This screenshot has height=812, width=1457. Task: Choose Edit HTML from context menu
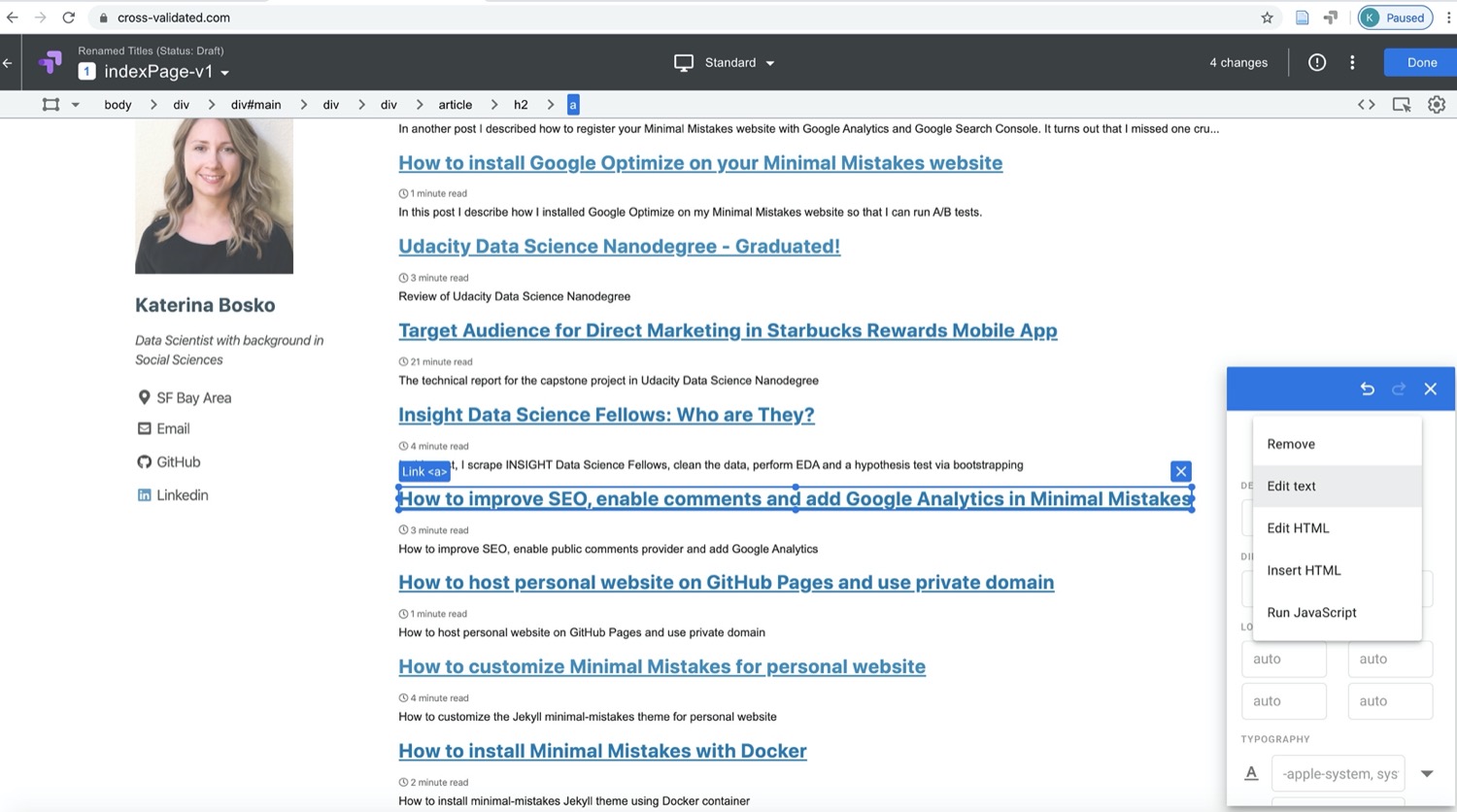1337,528
